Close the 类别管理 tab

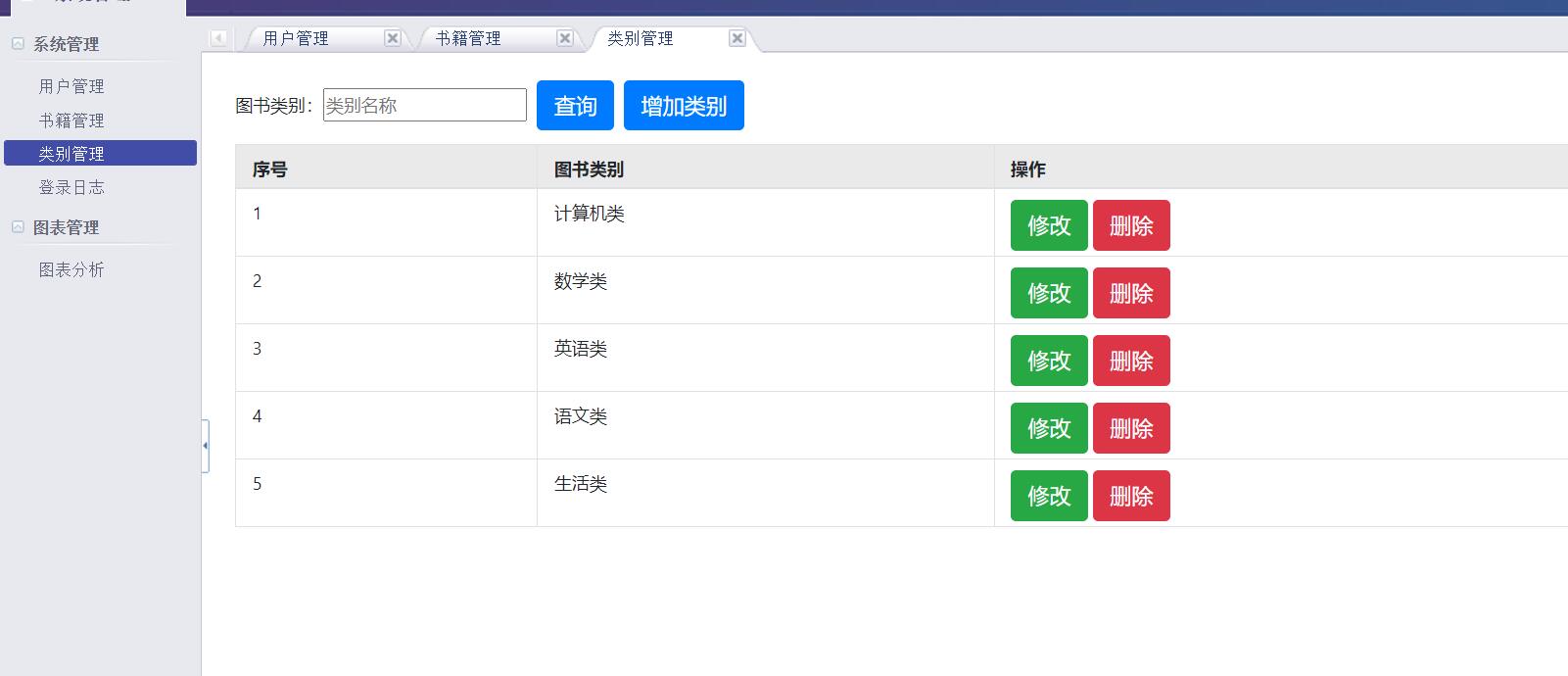[737, 38]
